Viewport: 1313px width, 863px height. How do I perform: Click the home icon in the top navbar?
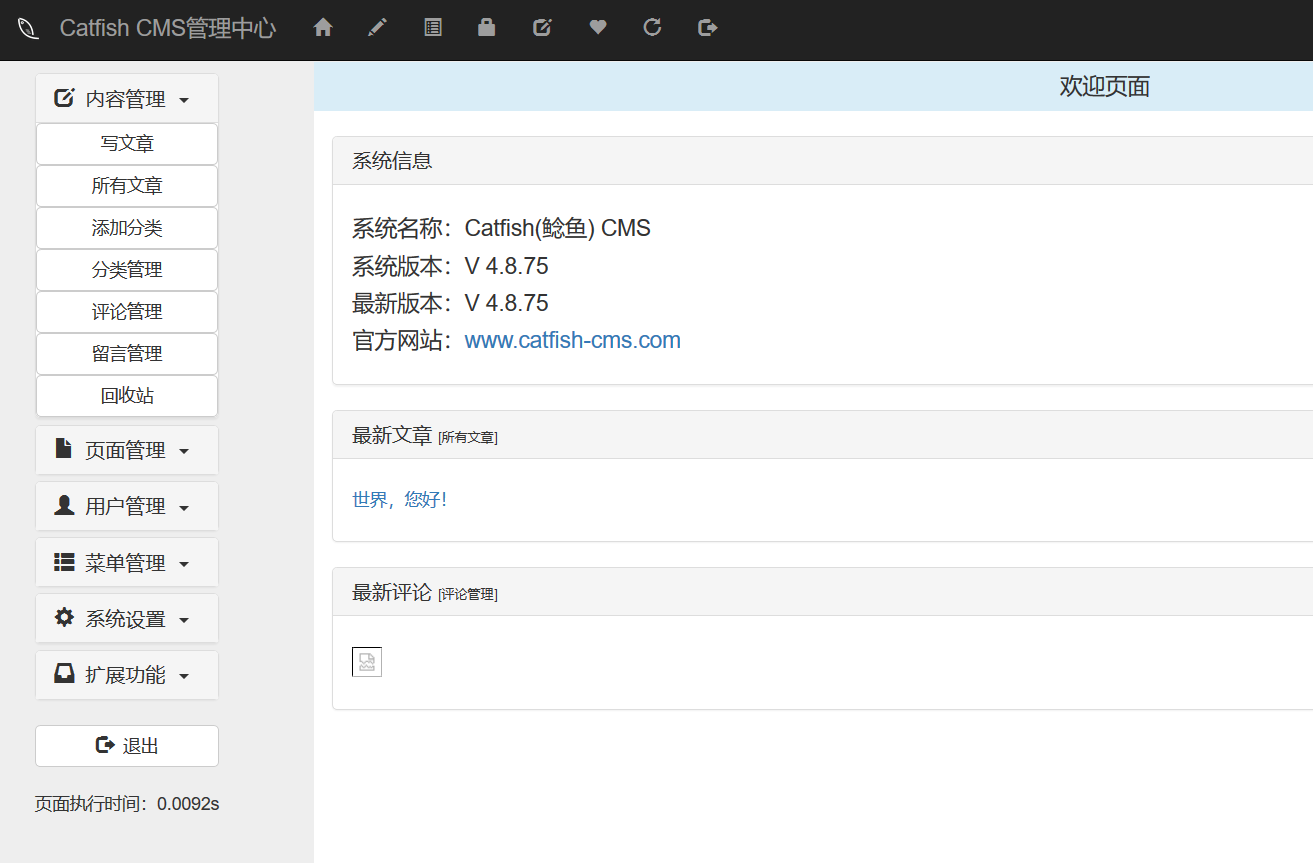click(323, 28)
